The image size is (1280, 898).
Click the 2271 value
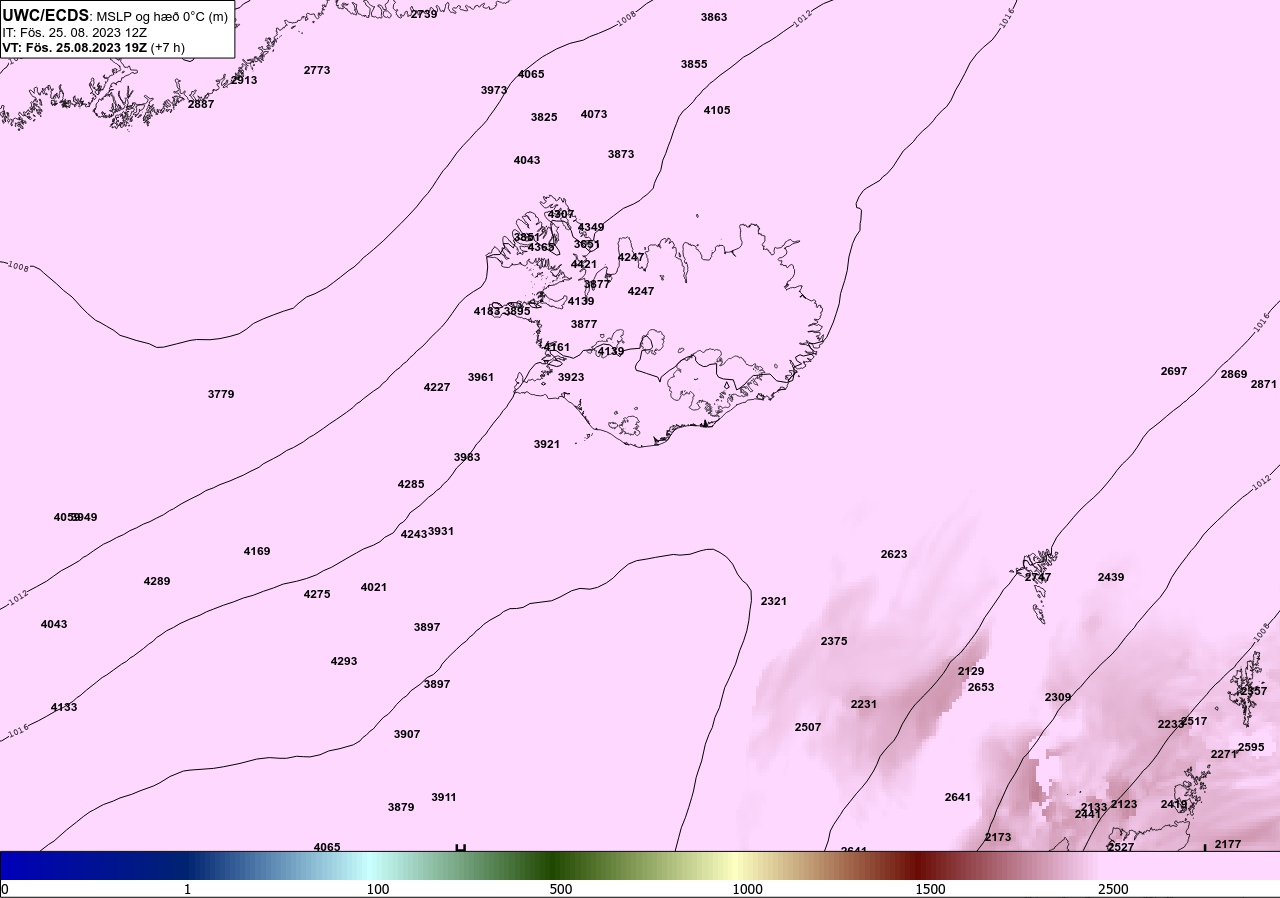coord(1224,754)
